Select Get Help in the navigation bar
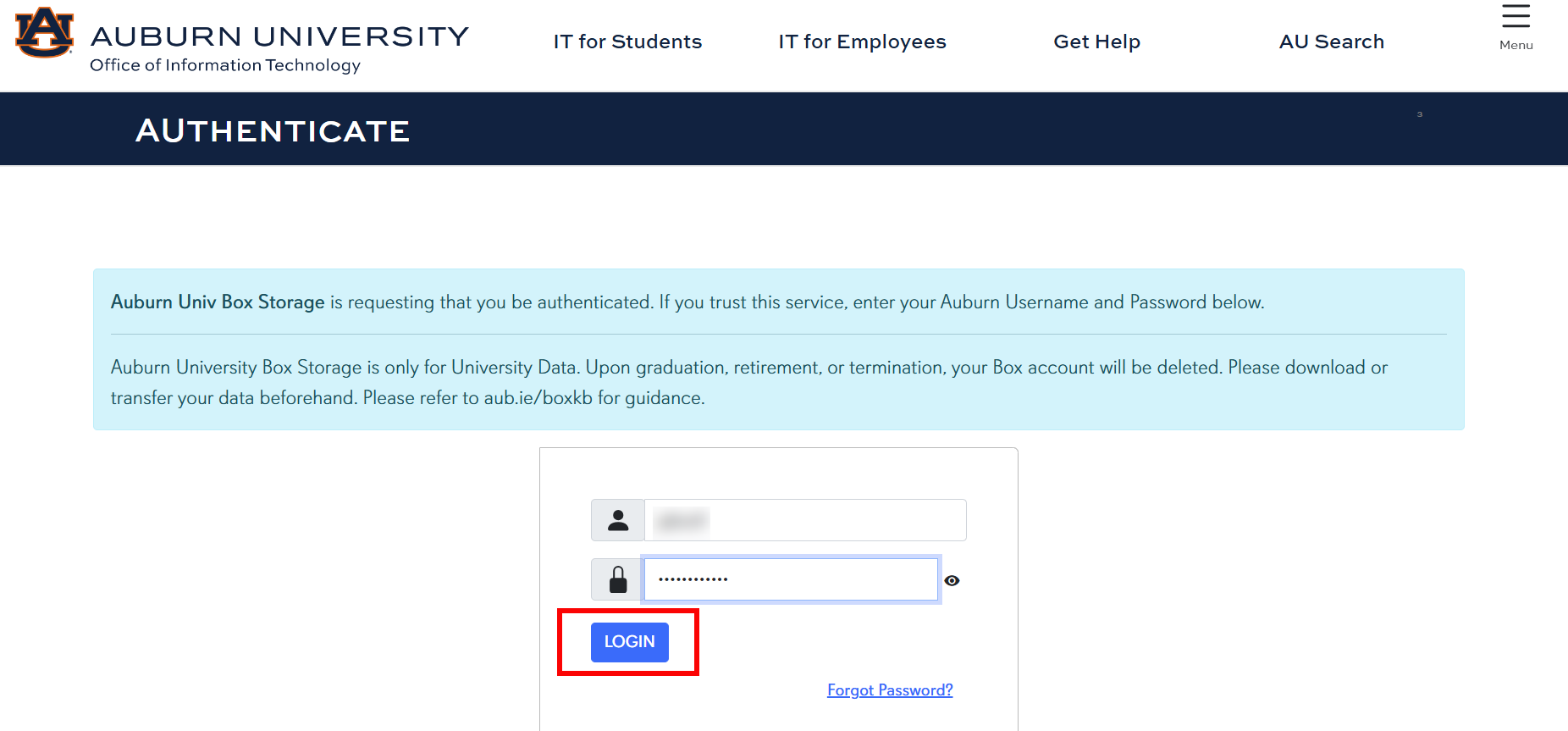1568x731 pixels. tap(1096, 42)
